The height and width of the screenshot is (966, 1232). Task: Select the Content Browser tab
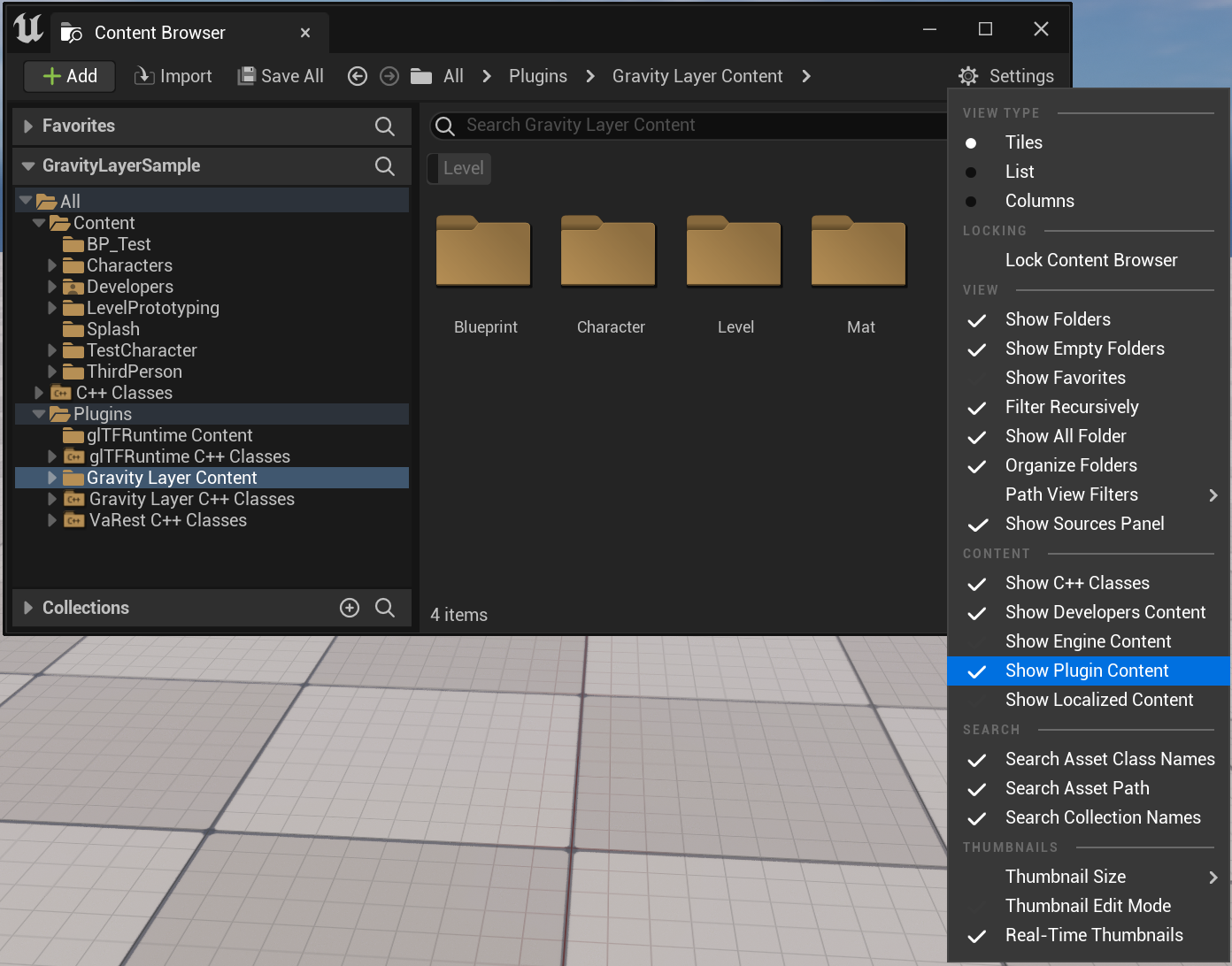tap(159, 32)
